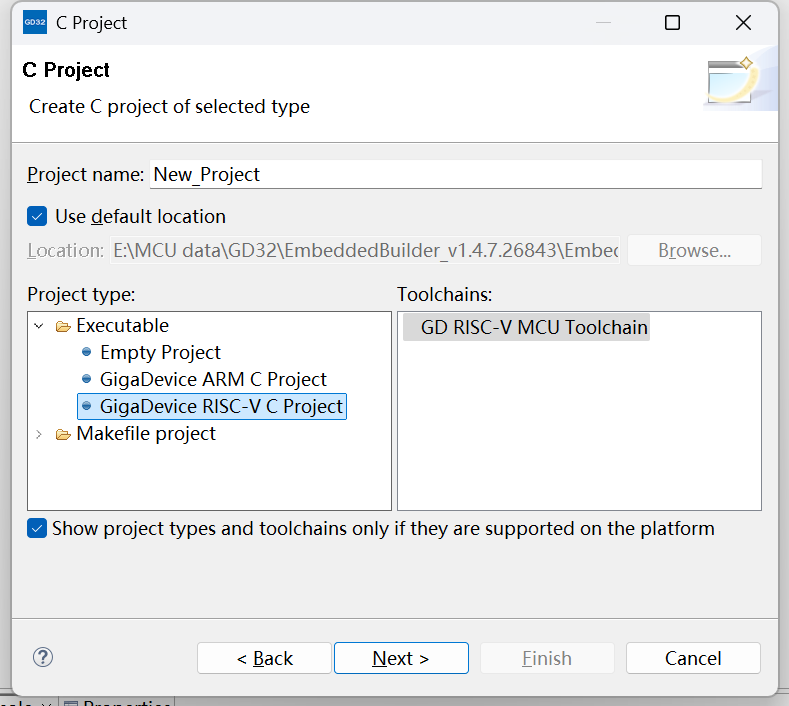789x706 pixels.
Task: Choose GigaDevice ARM C Project
Action: [213, 380]
